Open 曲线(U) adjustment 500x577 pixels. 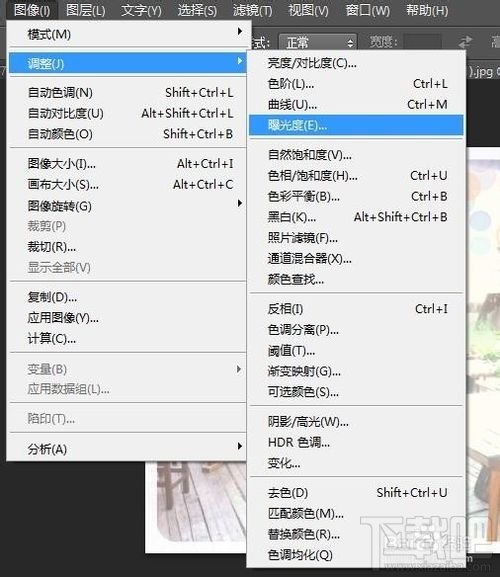(356, 105)
